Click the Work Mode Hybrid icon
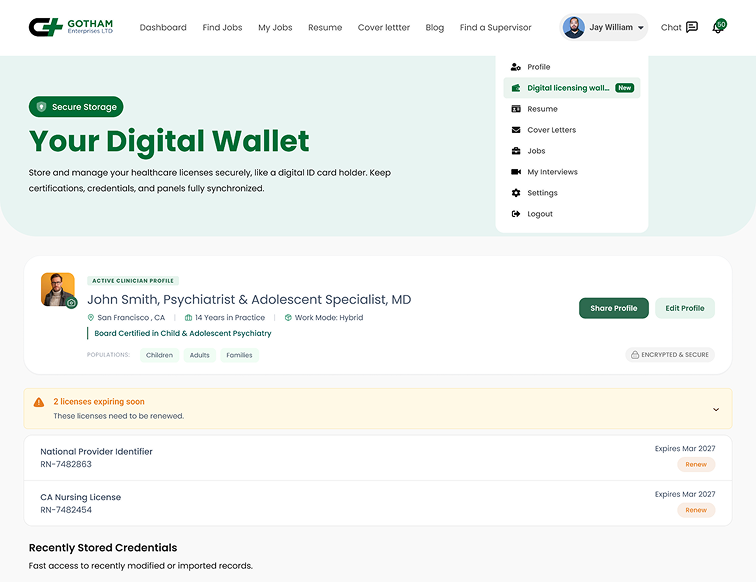 [288, 317]
